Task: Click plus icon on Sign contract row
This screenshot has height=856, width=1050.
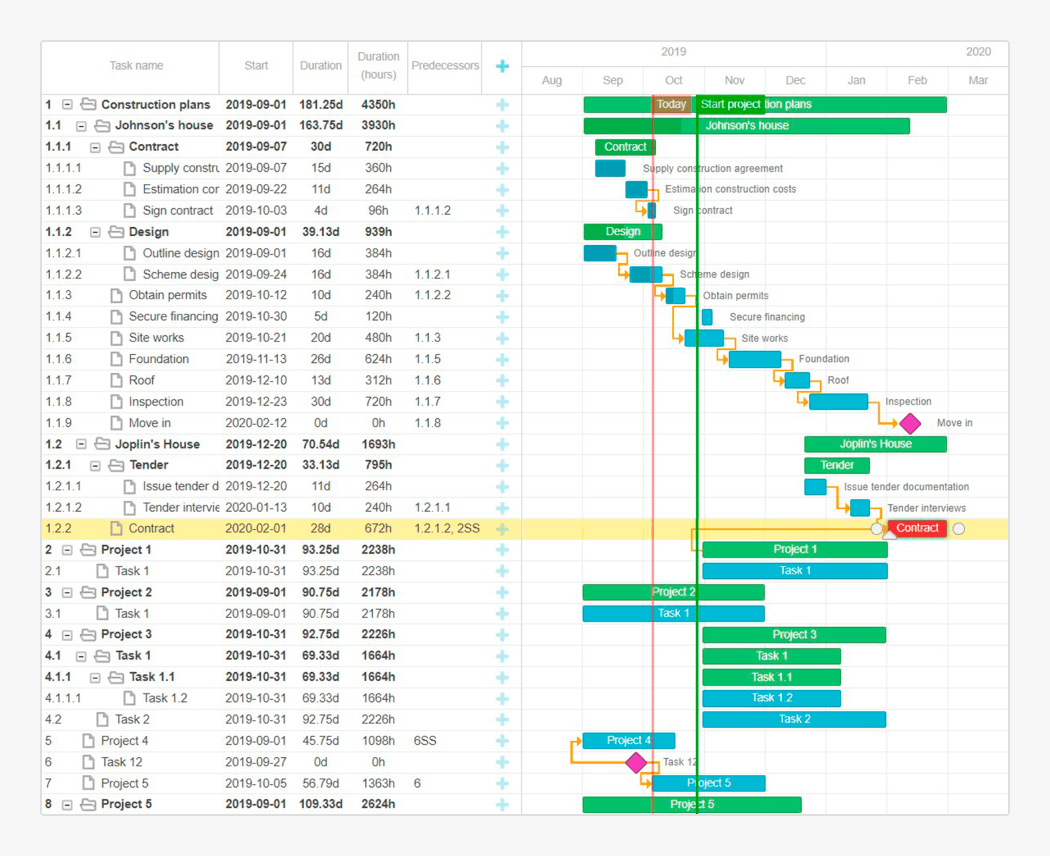Action: [x=502, y=211]
